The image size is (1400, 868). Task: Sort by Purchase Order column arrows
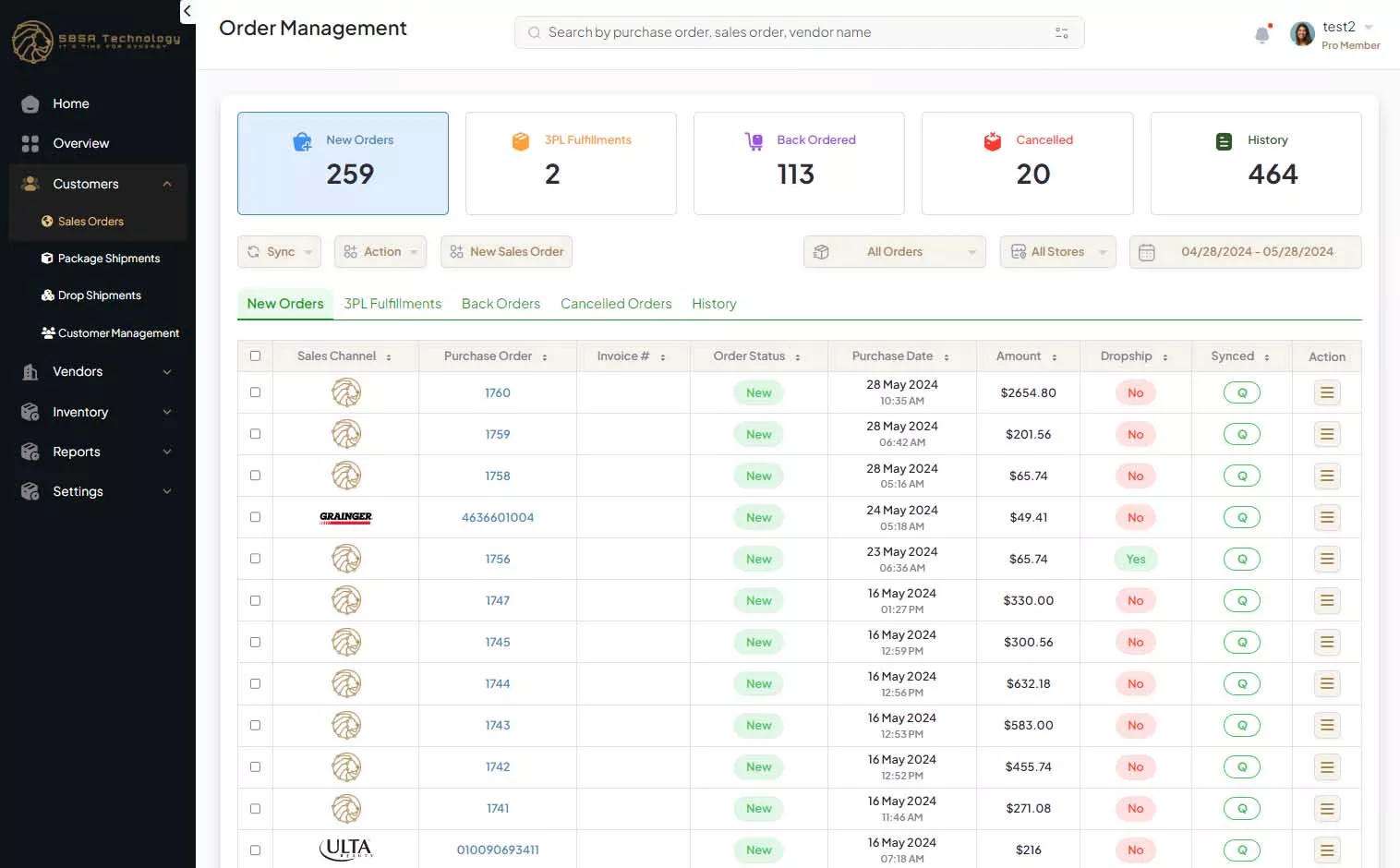pos(545,357)
